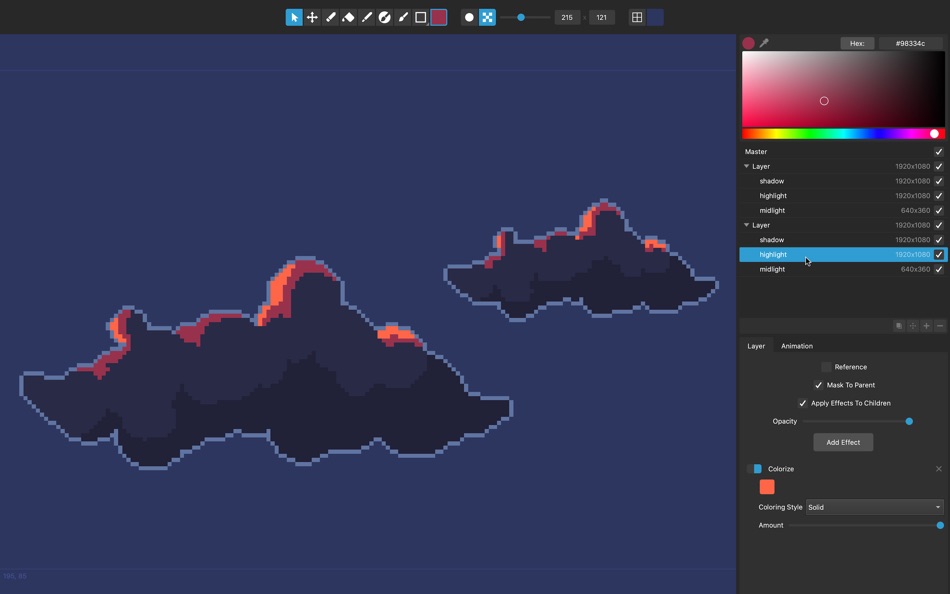Select the Eraser tool

[x=350, y=17]
